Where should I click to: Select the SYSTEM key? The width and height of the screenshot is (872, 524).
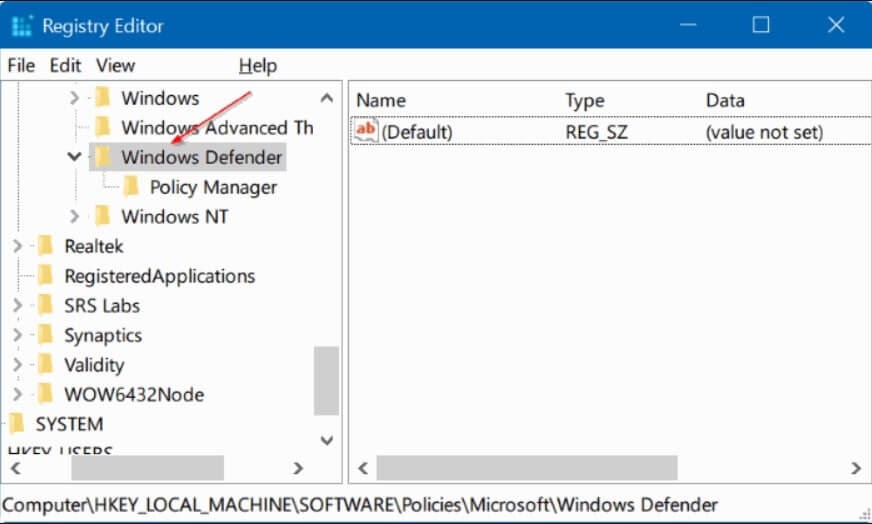tap(69, 424)
